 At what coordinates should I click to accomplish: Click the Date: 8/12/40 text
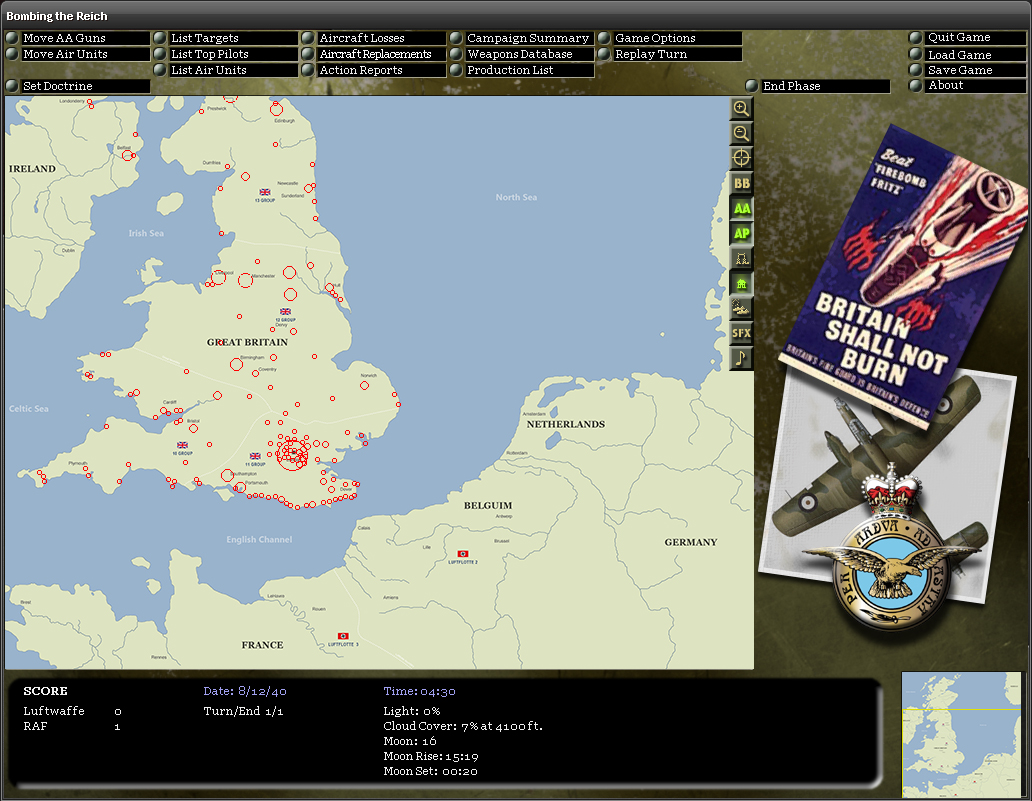pos(245,691)
